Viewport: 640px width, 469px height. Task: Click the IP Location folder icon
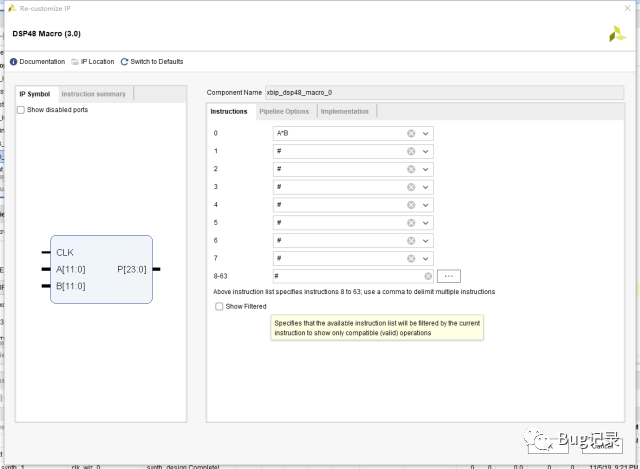75,62
